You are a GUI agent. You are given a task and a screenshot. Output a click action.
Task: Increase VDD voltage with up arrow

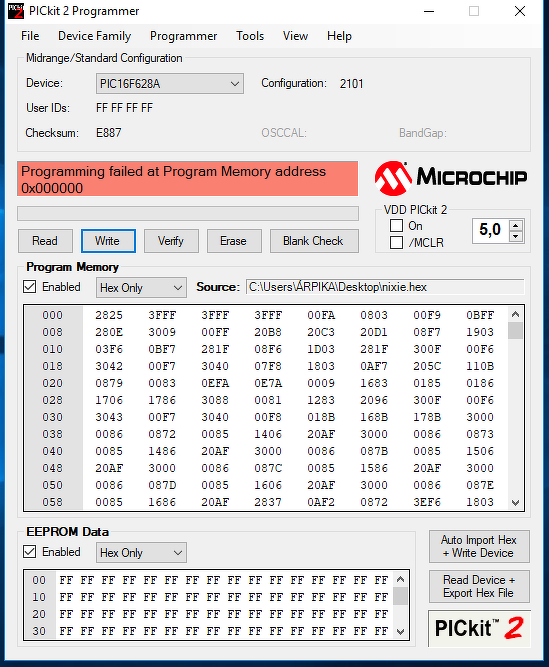point(516,225)
